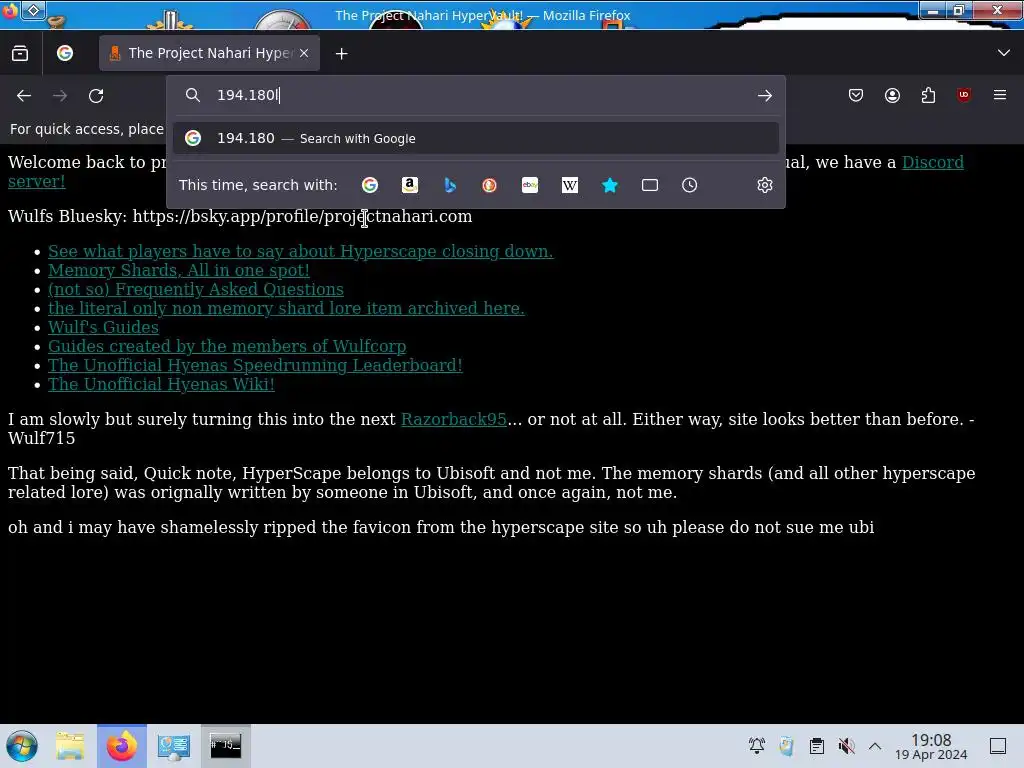Expand hidden system tray icons arrow
This screenshot has height=768, width=1024.
(875, 746)
